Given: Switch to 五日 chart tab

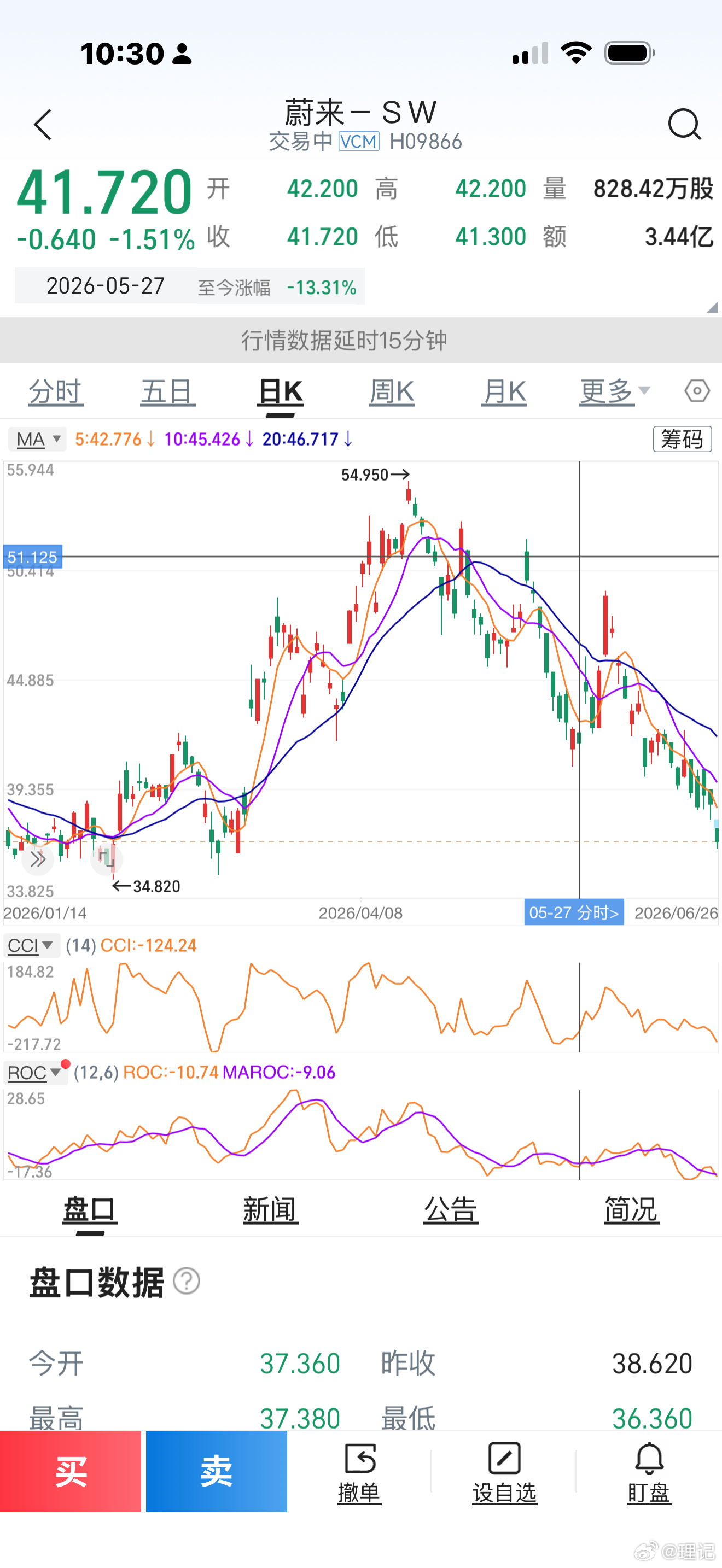Looking at the screenshot, I should (x=168, y=391).
